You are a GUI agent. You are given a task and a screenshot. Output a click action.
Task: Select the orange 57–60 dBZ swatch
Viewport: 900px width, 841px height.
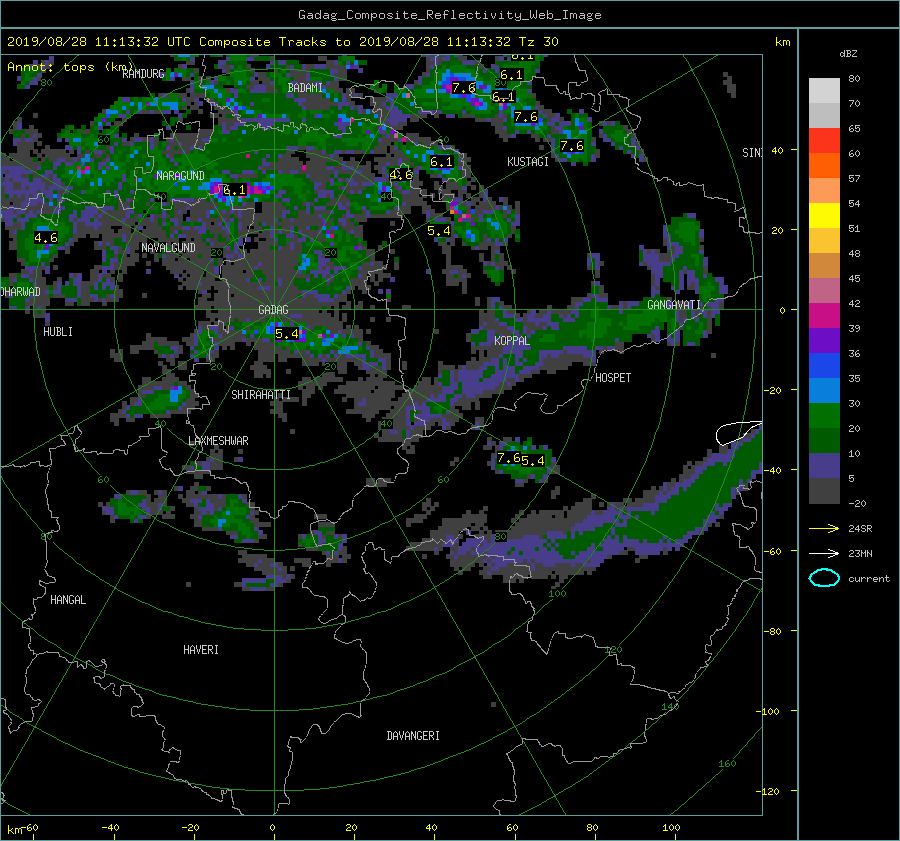[x=824, y=166]
